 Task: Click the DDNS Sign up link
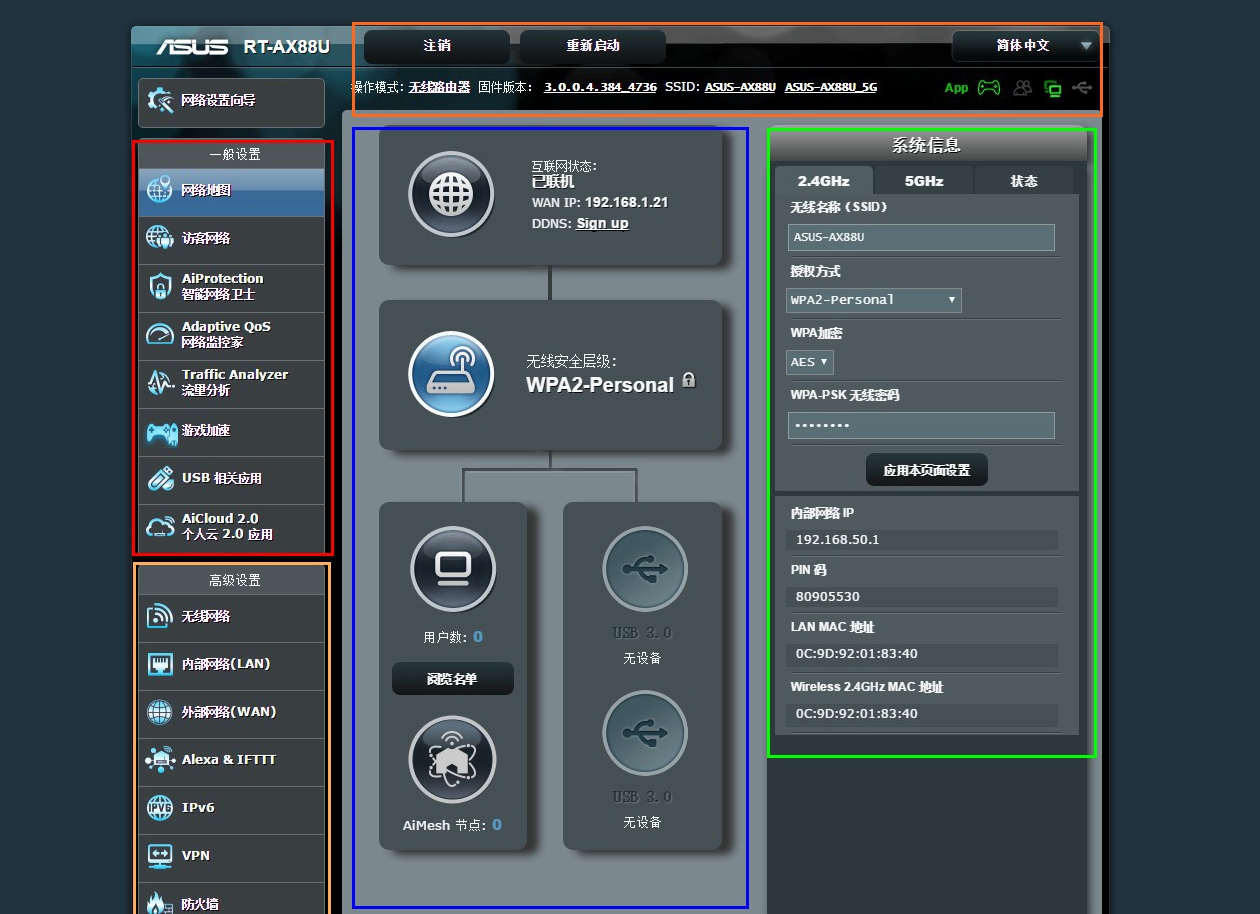(x=602, y=223)
